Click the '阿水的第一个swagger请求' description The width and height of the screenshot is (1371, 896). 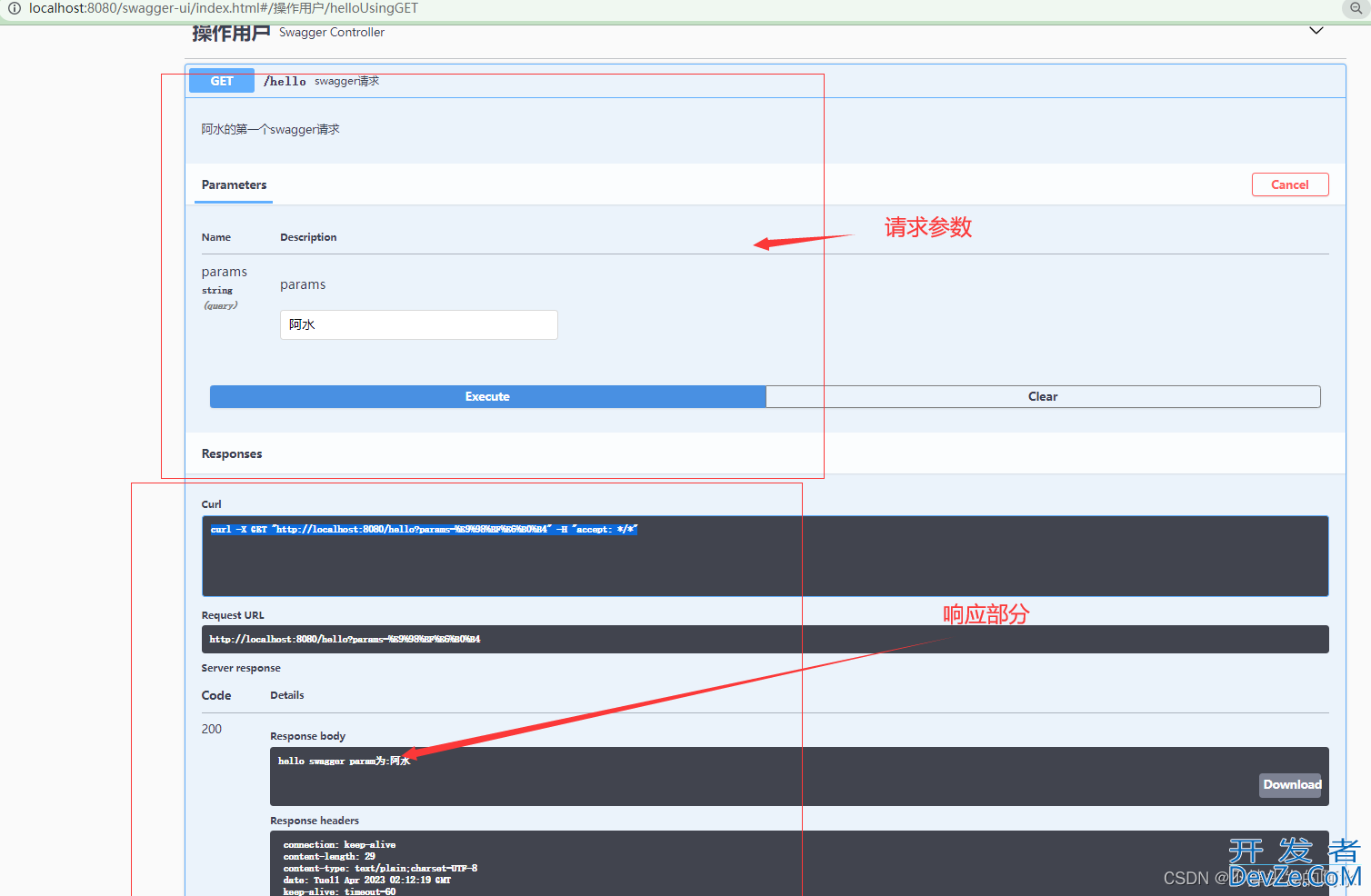270,129
